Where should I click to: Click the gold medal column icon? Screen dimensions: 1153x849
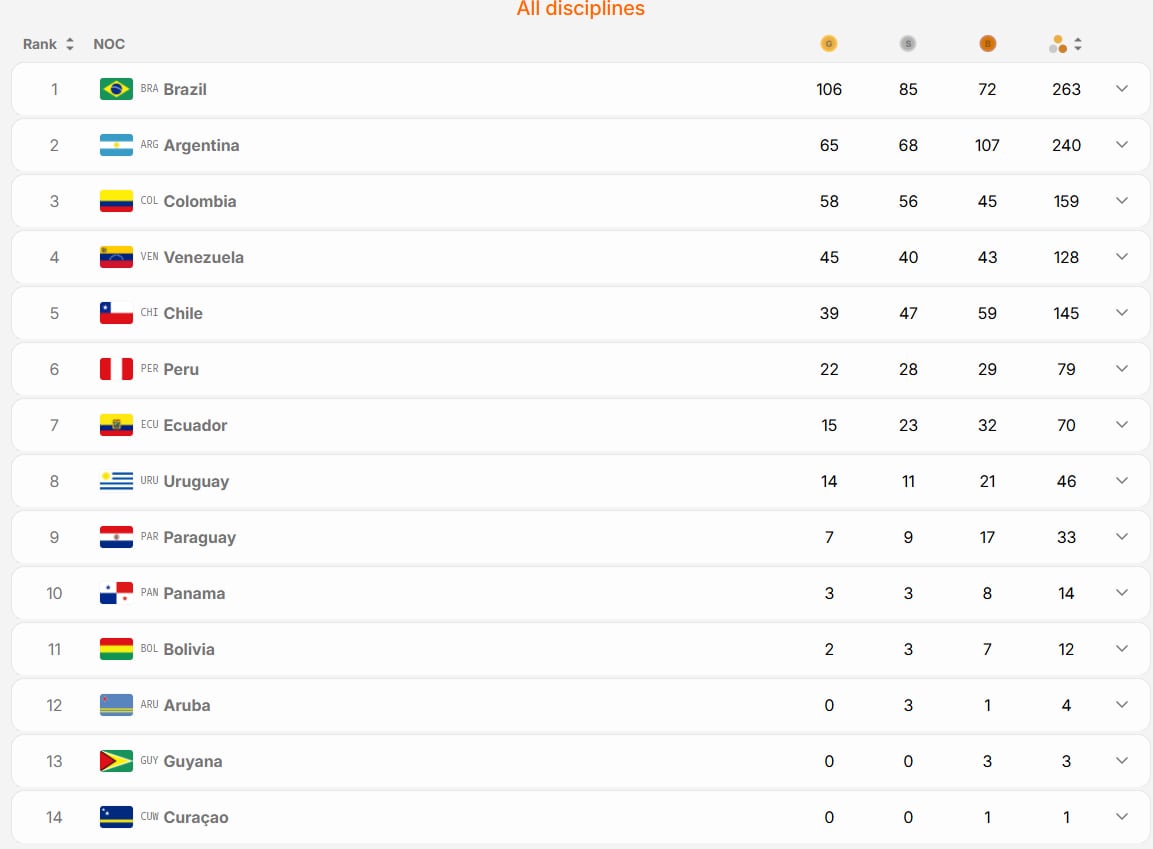[829, 44]
